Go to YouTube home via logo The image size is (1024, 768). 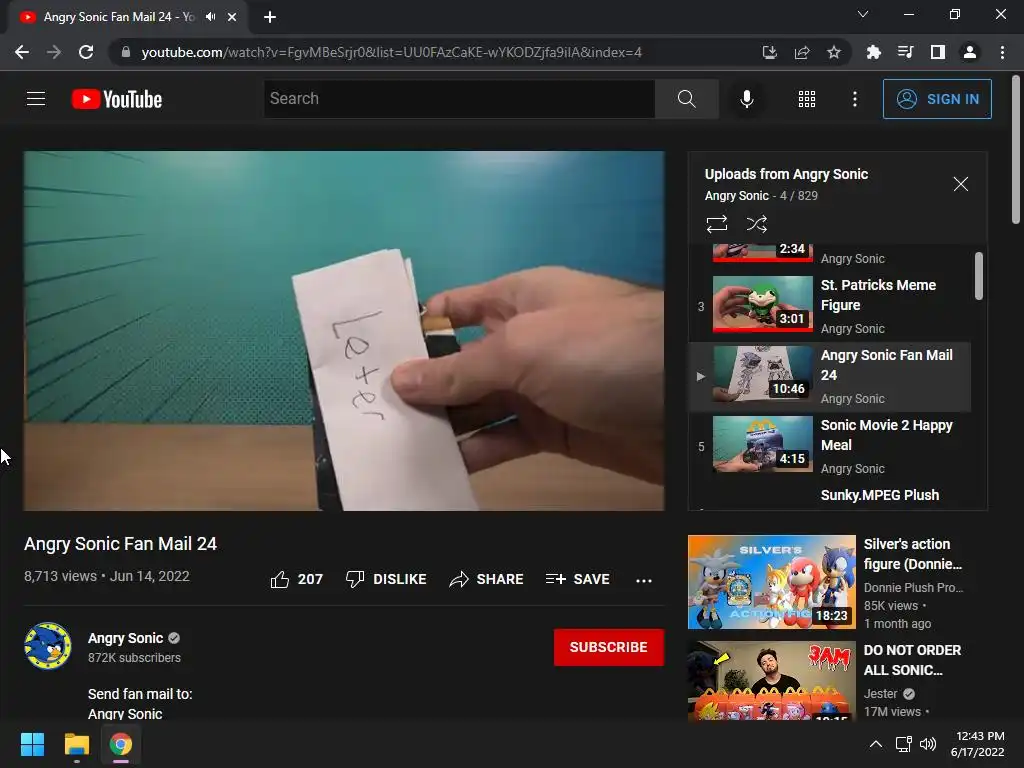(x=117, y=99)
